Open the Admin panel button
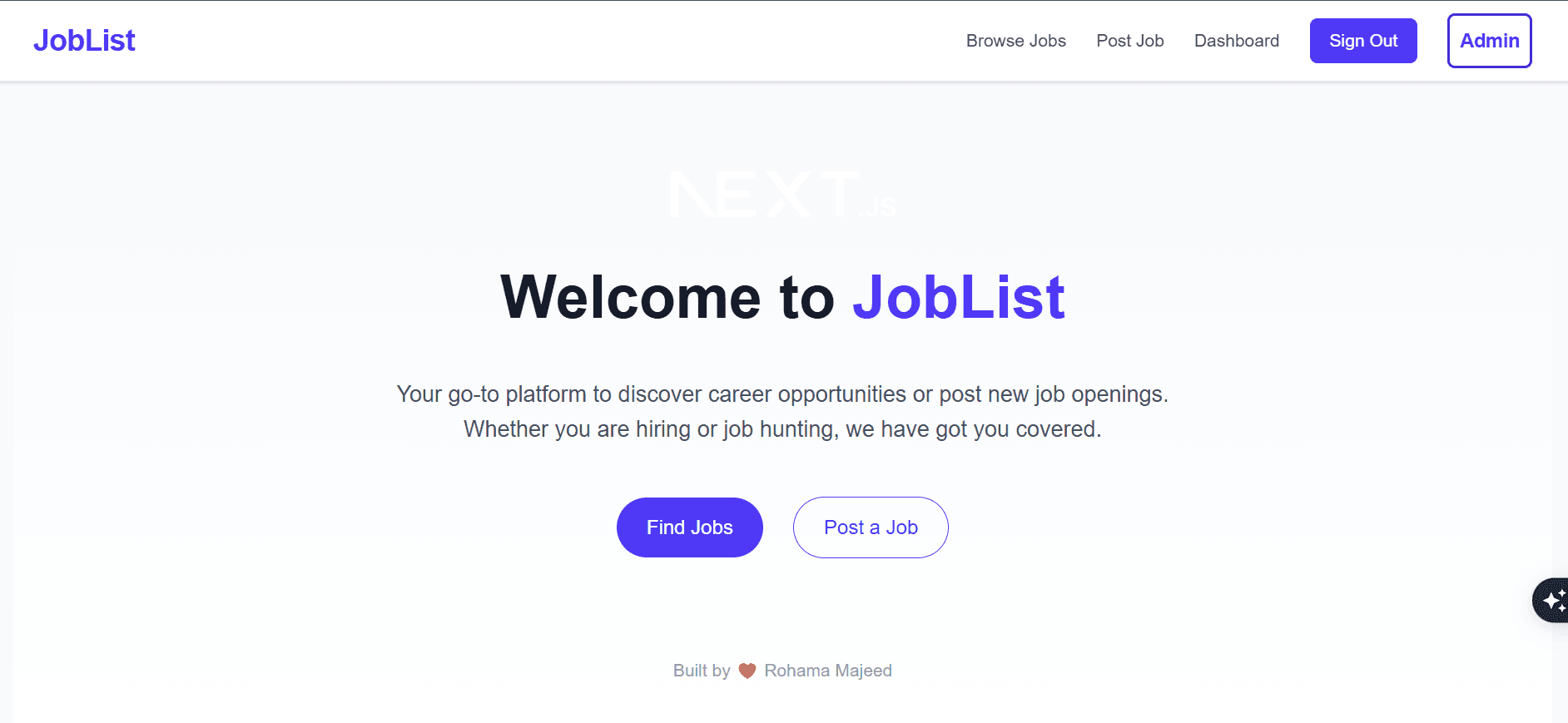The image size is (1568, 723). 1489,41
